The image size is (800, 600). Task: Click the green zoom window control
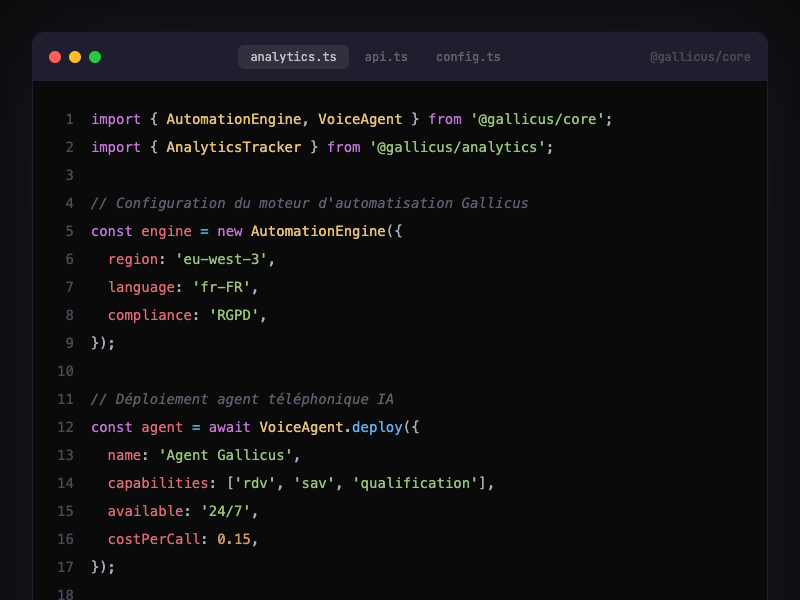[94, 57]
